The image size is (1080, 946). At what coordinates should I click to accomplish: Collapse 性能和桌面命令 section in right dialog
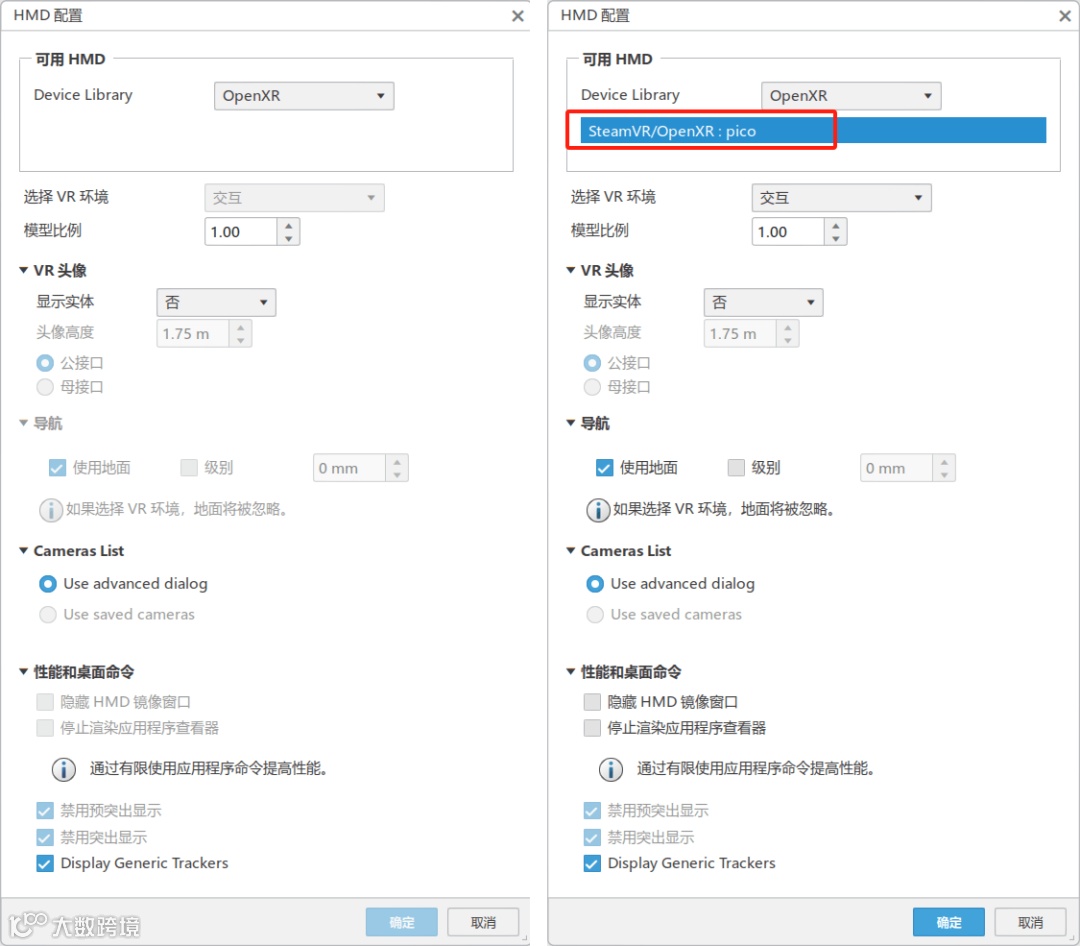[x=570, y=671]
